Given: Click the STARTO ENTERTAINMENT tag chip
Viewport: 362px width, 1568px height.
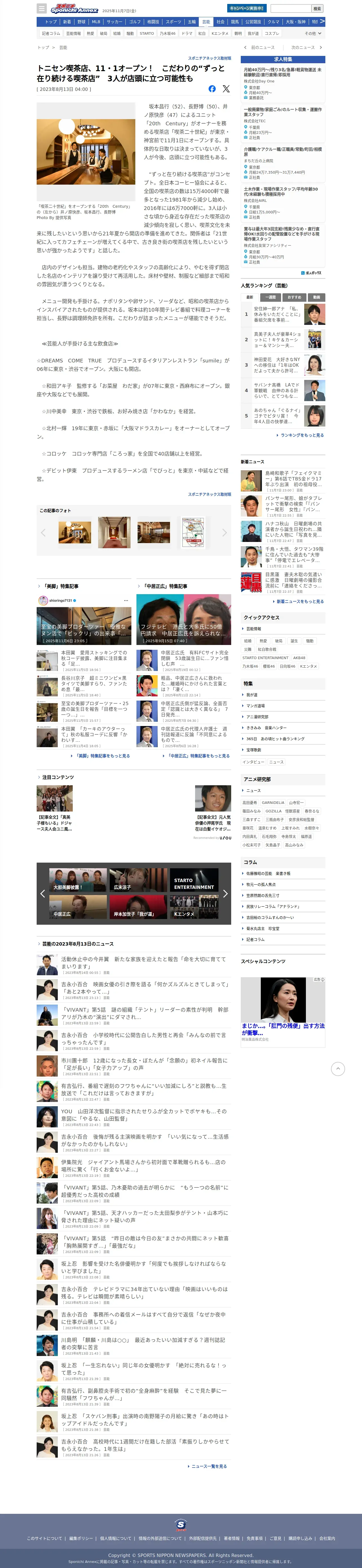Looking at the screenshot, I should coord(265,658).
